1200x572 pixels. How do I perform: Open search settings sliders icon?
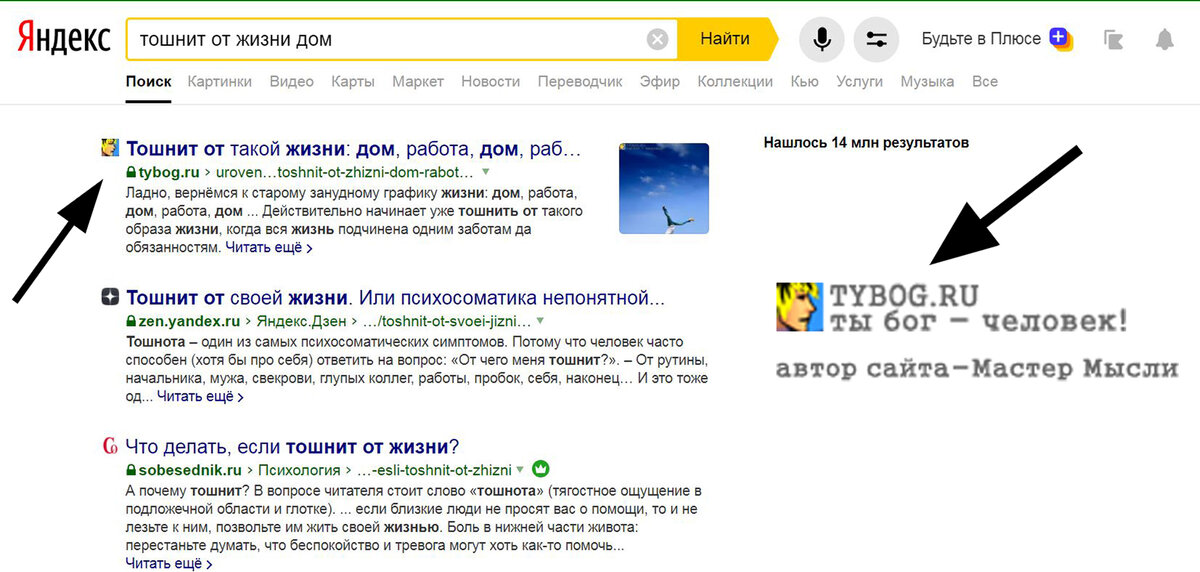(x=876, y=40)
